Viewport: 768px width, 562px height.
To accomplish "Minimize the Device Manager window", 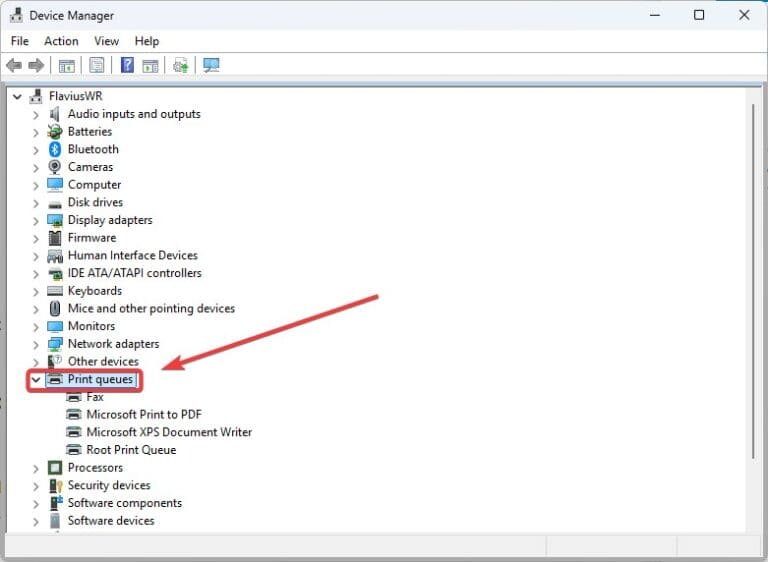I will [655, 15].
